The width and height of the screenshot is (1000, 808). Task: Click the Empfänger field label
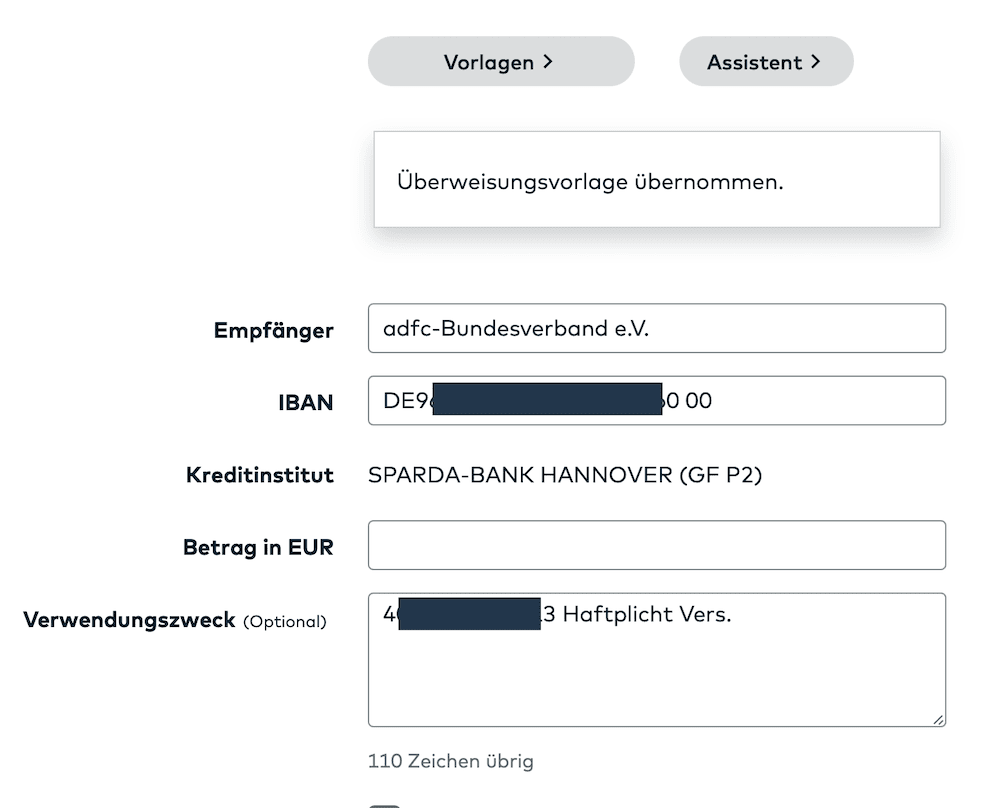pos(273,330)
